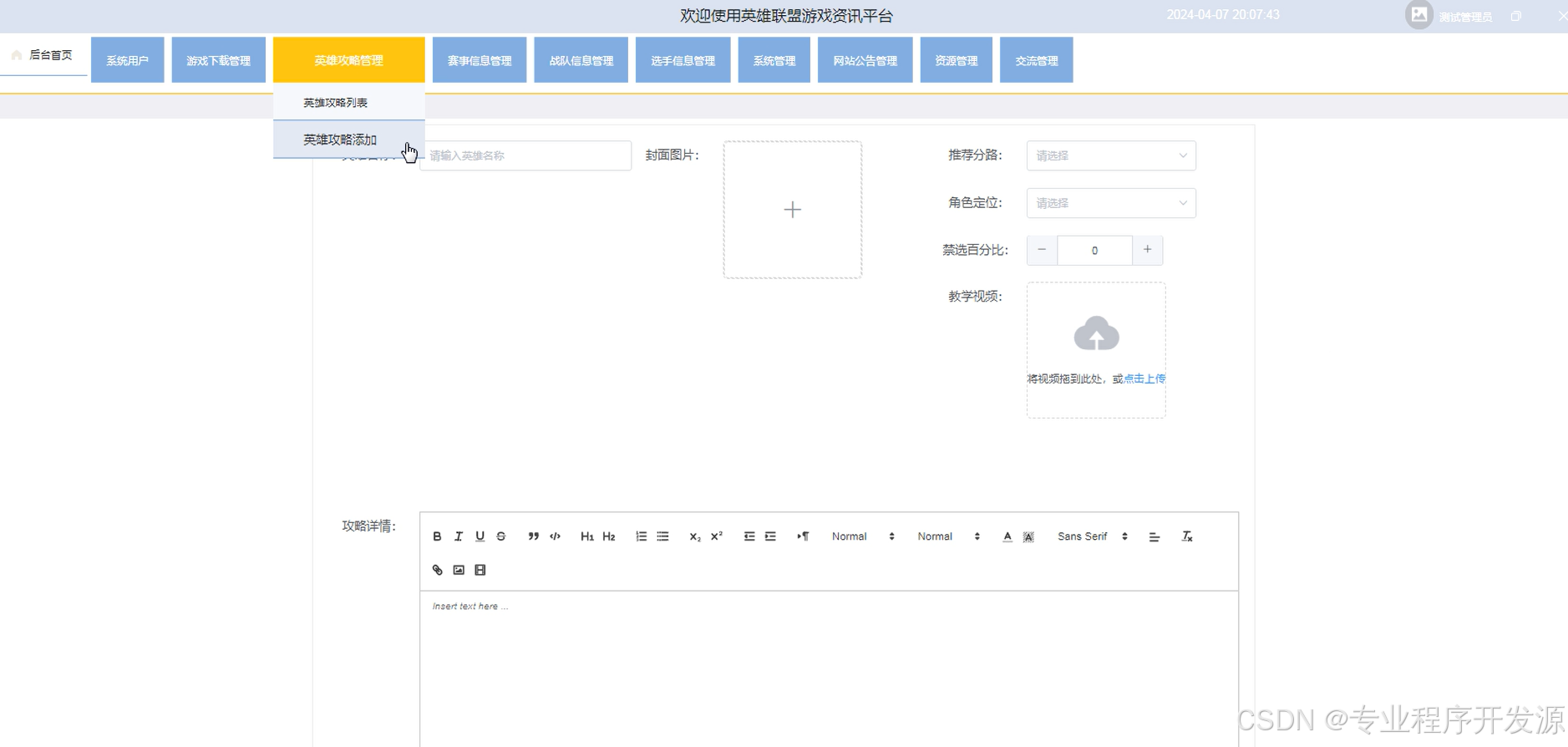Apply subscript formatting

coord(695,536)
